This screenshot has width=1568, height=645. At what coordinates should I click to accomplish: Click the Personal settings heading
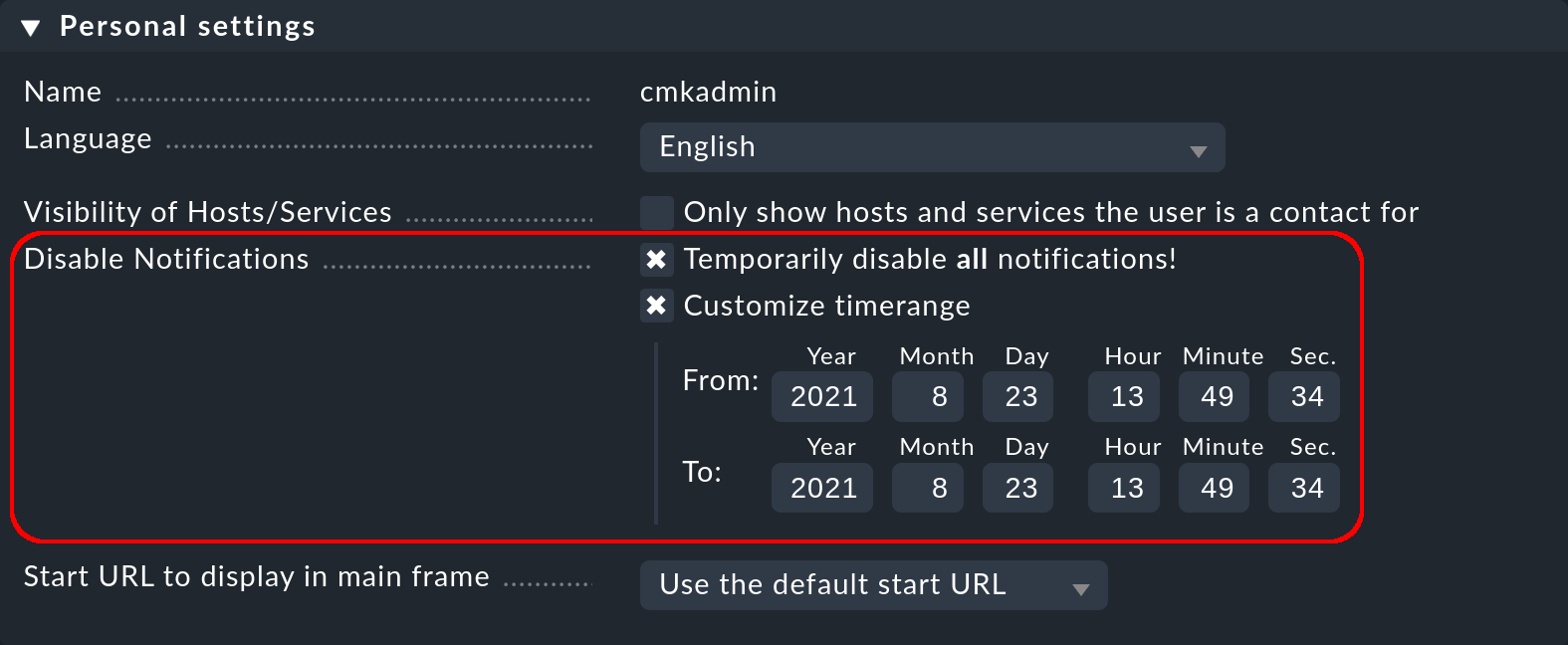[x=187, y=27]
